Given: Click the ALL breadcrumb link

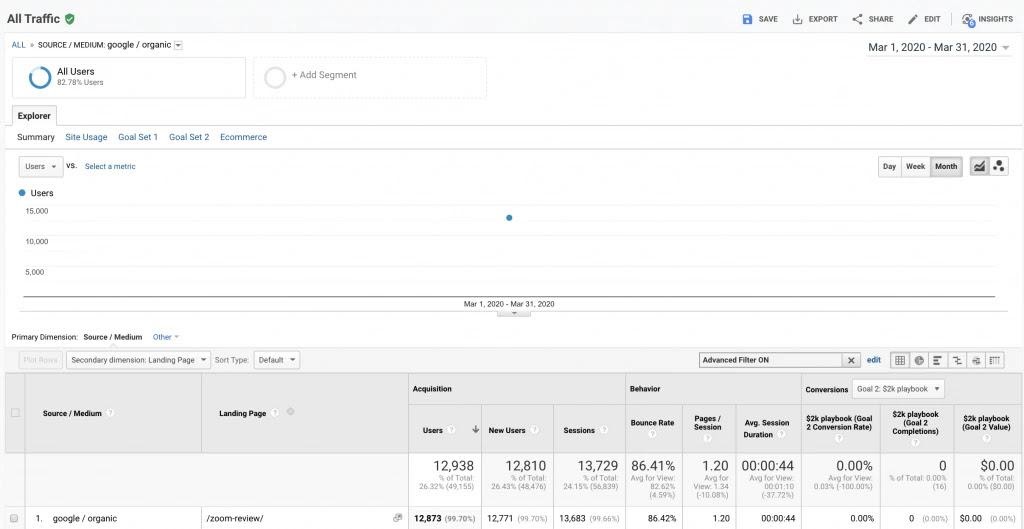Looking at the screenshot, I should pyautogui.click(x=19, y=45).
